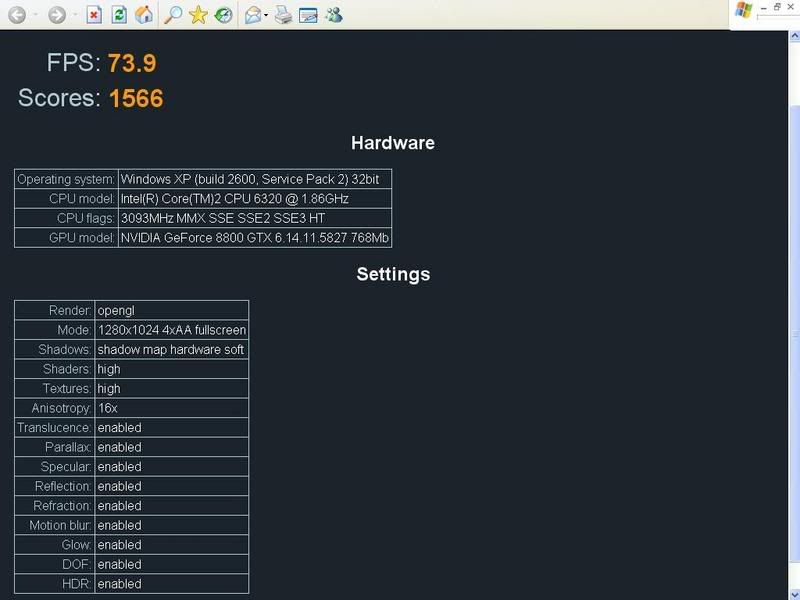
Task: Click the shadow map hardware soft value
Action: 172,349
